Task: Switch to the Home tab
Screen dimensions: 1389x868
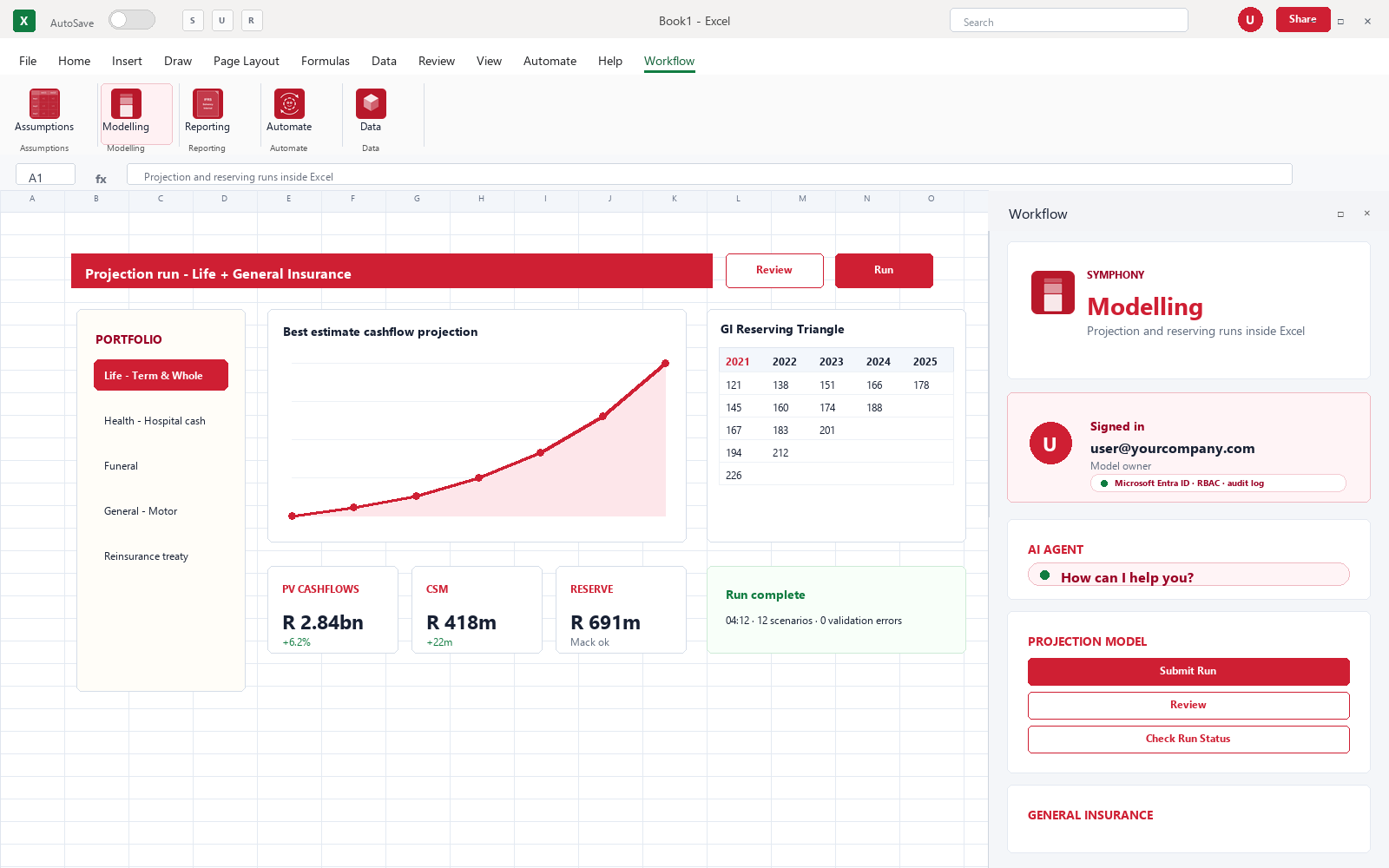Action: coord(74,61)
